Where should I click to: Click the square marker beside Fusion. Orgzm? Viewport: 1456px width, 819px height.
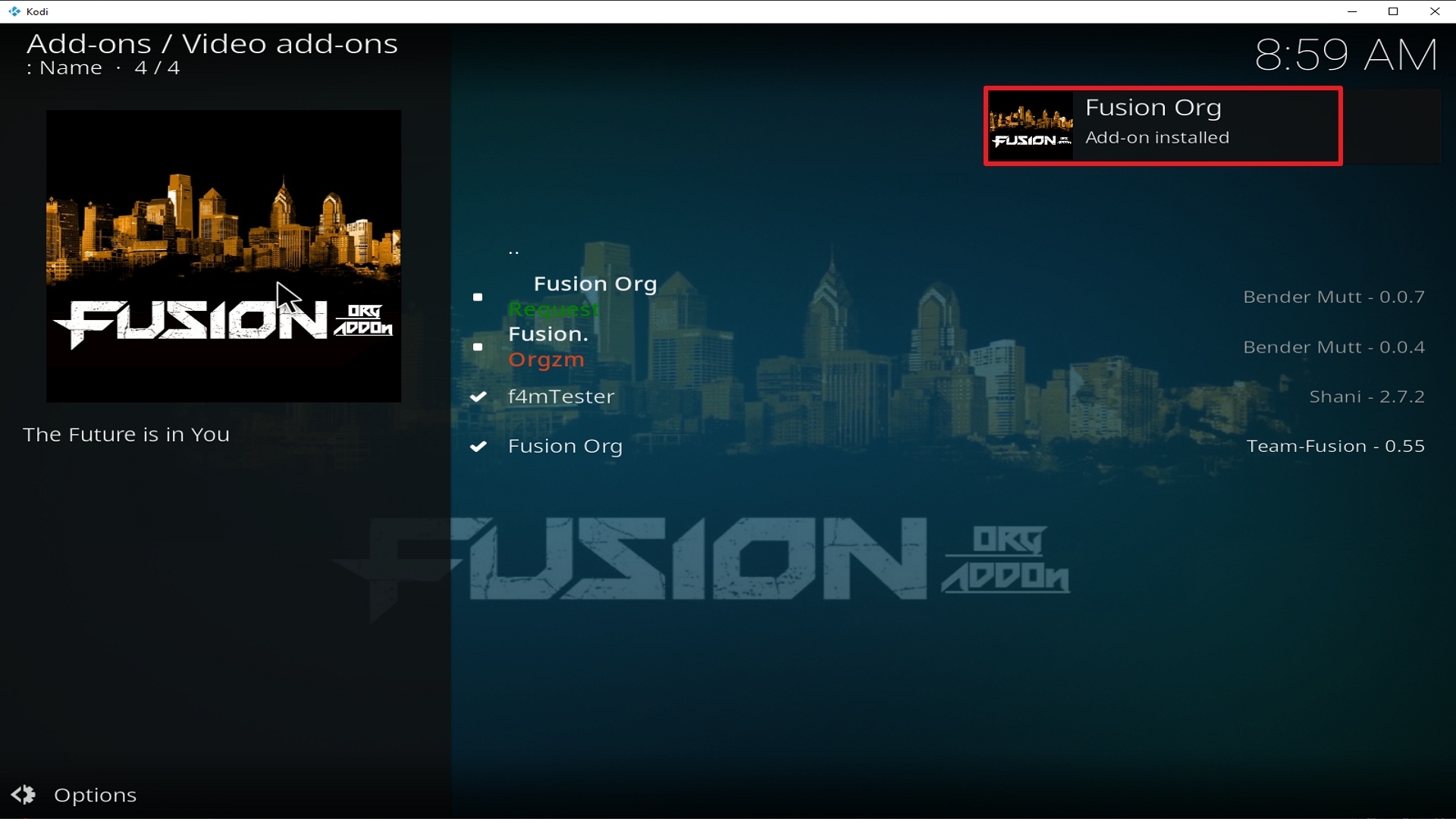478,347
